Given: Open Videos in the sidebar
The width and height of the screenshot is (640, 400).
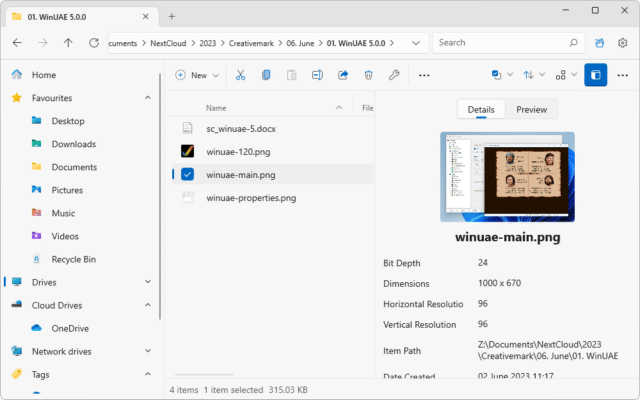Looking at the screenshot, I should (x=65, y=236).
